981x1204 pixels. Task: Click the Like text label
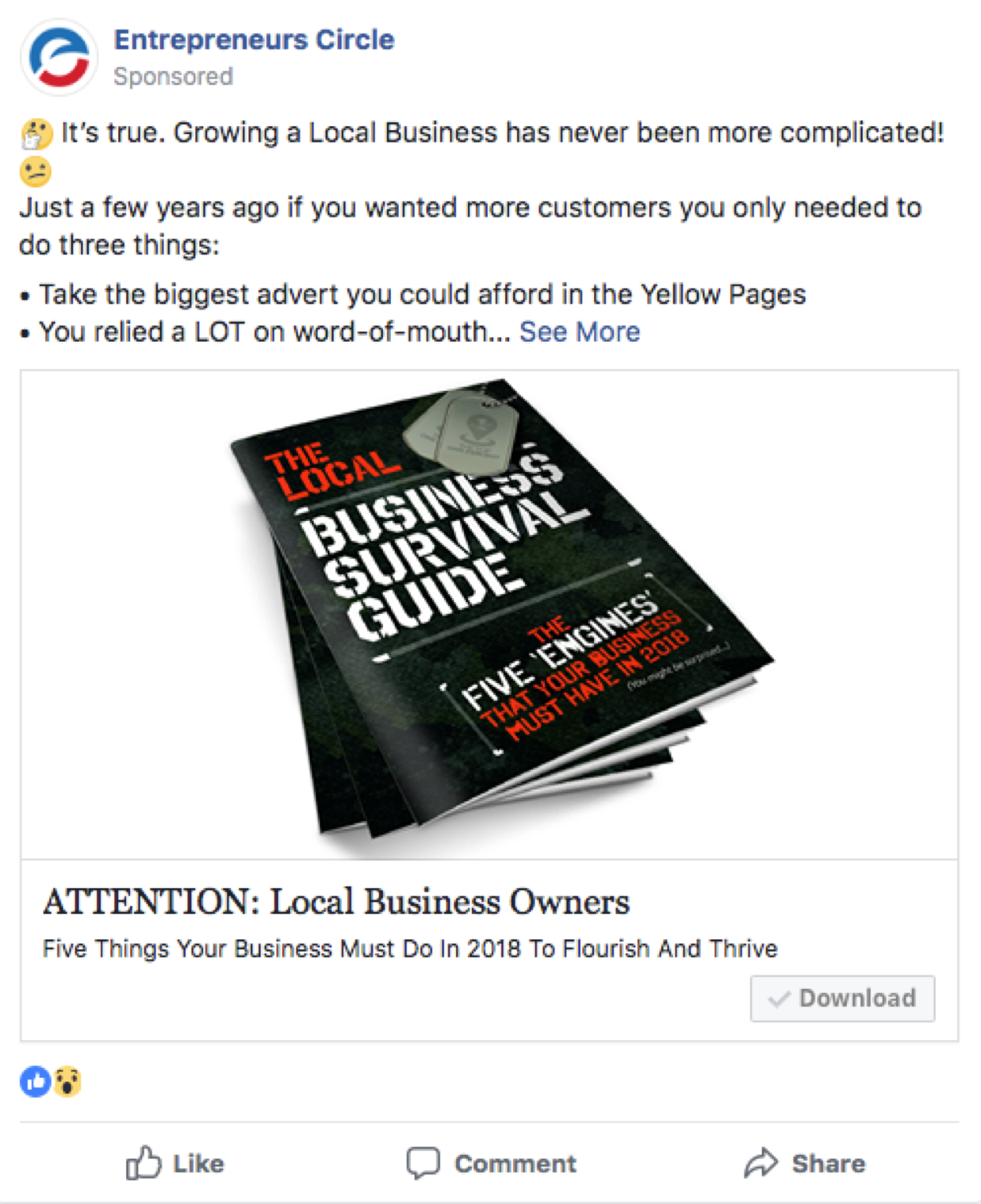click(199, 1164)
